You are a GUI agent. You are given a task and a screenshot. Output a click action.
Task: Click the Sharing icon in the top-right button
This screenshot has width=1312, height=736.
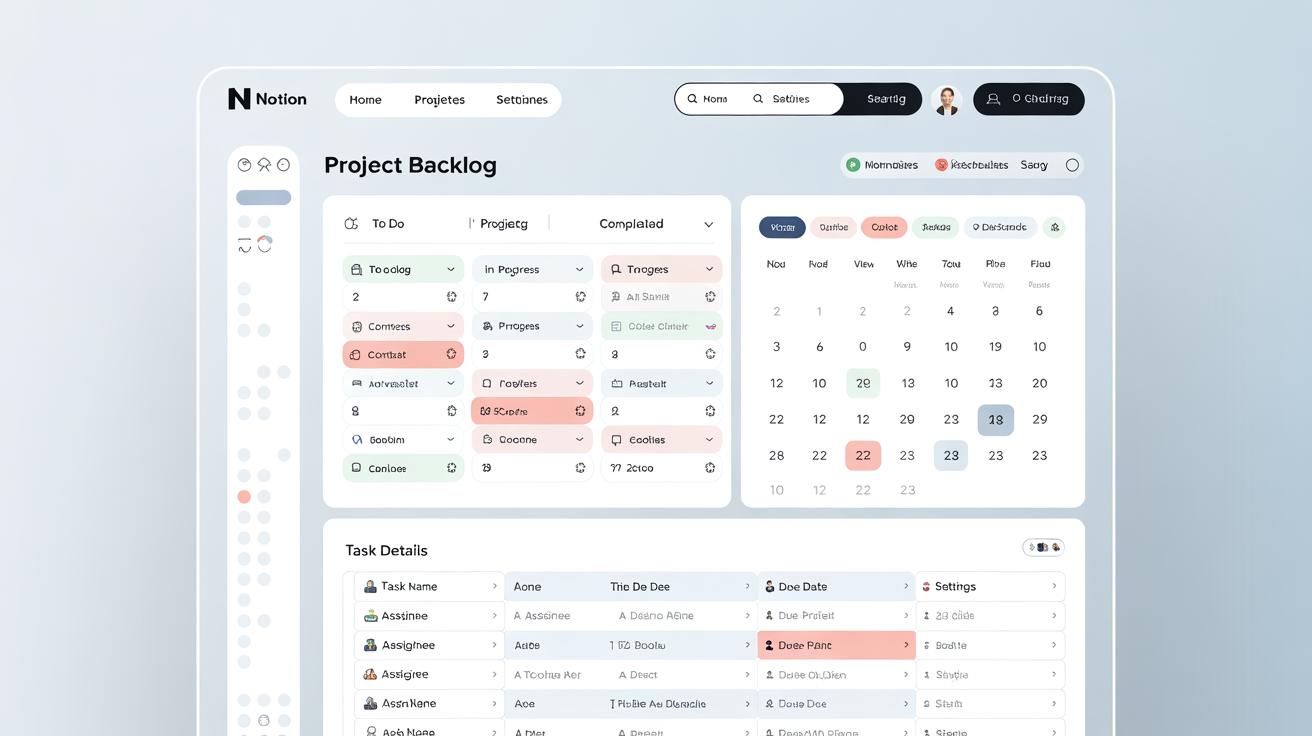993,99
